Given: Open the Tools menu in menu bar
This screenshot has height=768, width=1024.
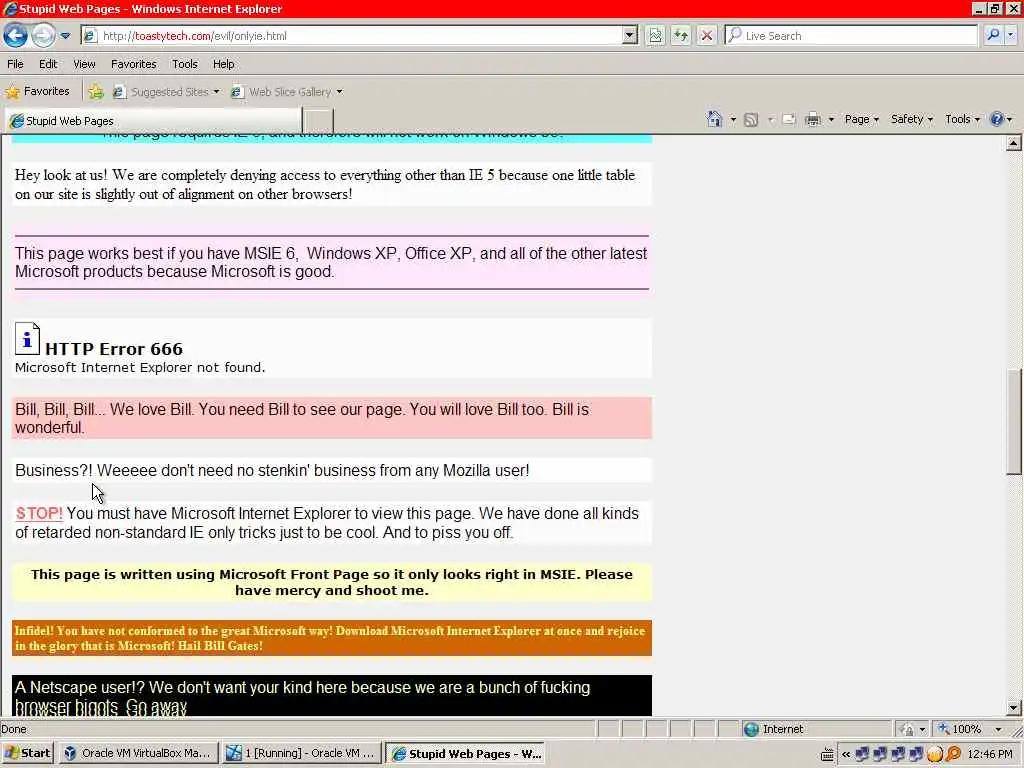Looking at the screenshot, I should pyautogui.click(x=185, y=64).
